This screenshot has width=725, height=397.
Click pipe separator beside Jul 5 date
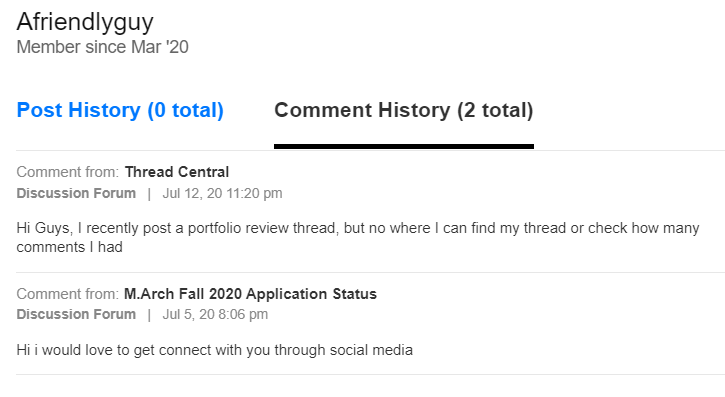coord(149,315)
